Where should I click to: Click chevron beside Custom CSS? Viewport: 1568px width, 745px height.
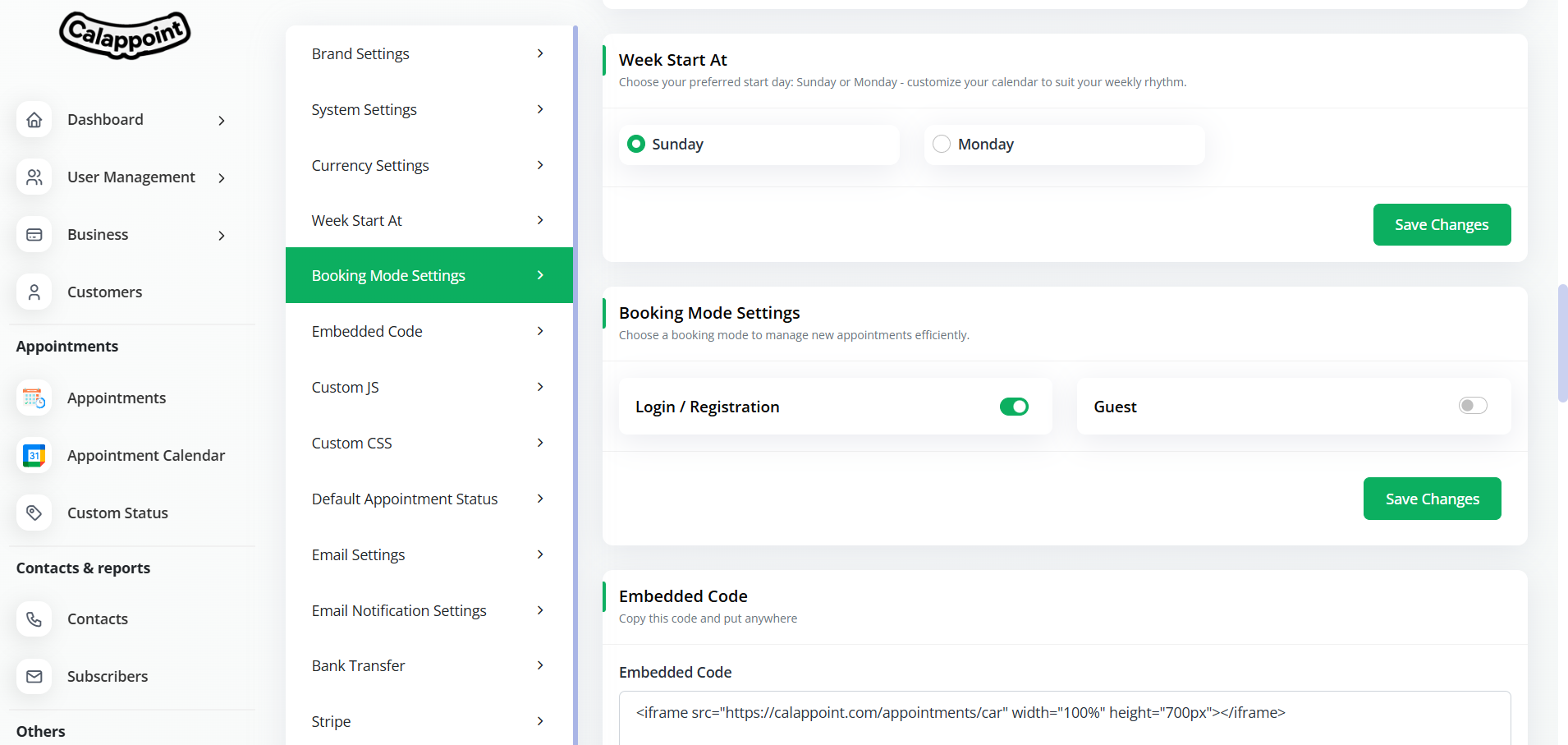click(540, 443)
